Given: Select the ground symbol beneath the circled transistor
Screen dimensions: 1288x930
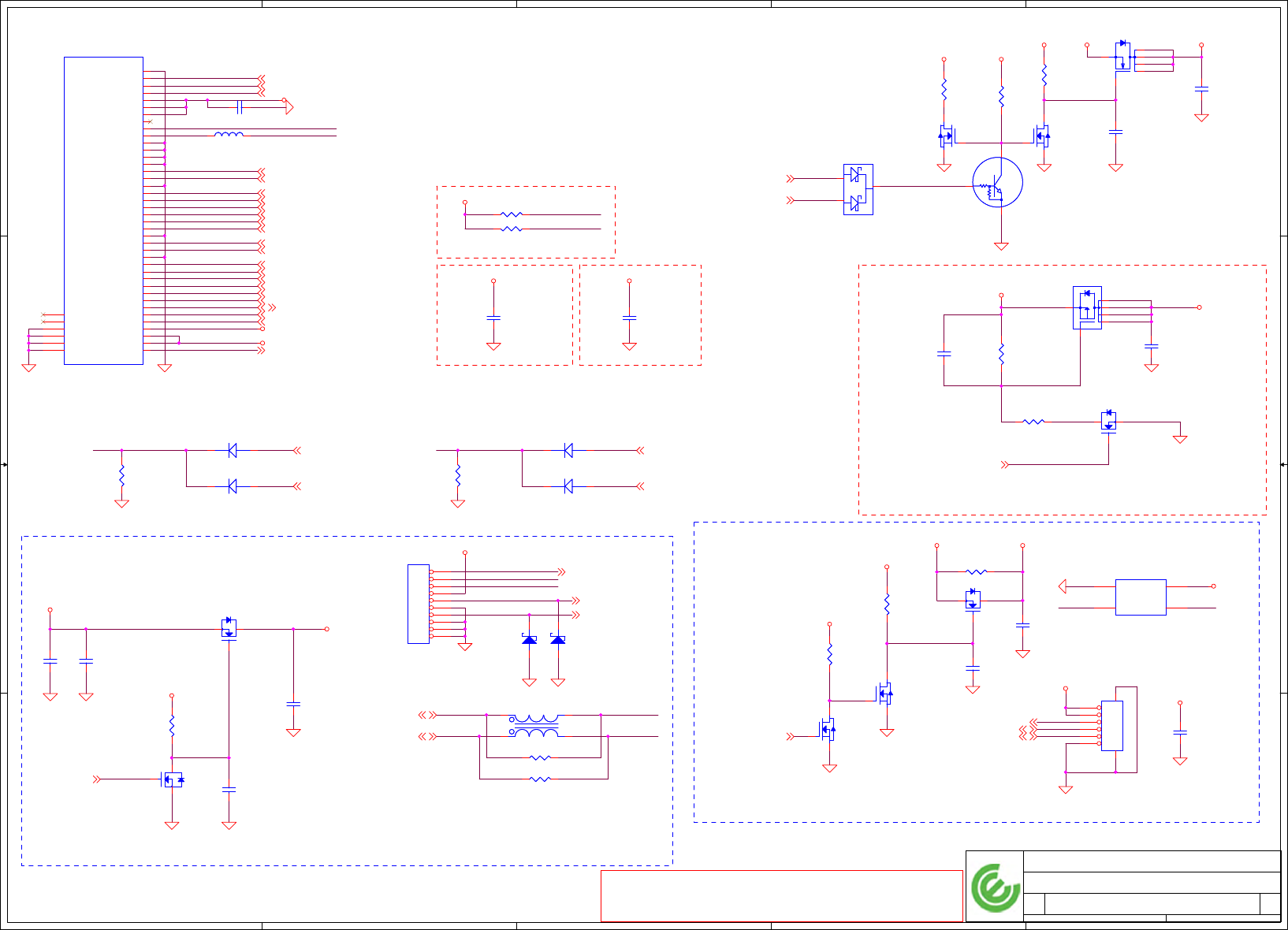Looking at the screenshot, I should click(x=1001, y=246).
